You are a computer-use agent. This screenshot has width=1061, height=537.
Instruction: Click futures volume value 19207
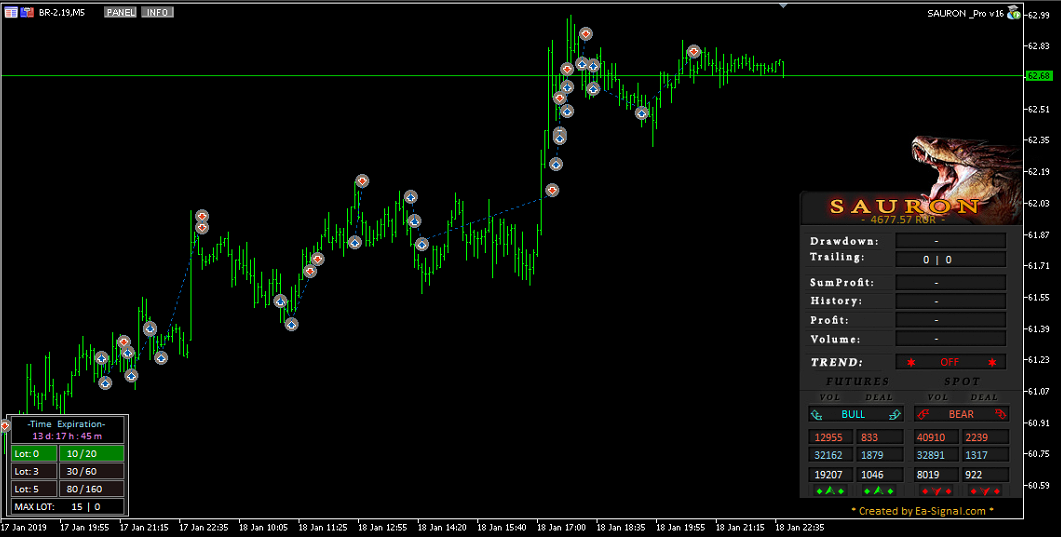(829, 475)
